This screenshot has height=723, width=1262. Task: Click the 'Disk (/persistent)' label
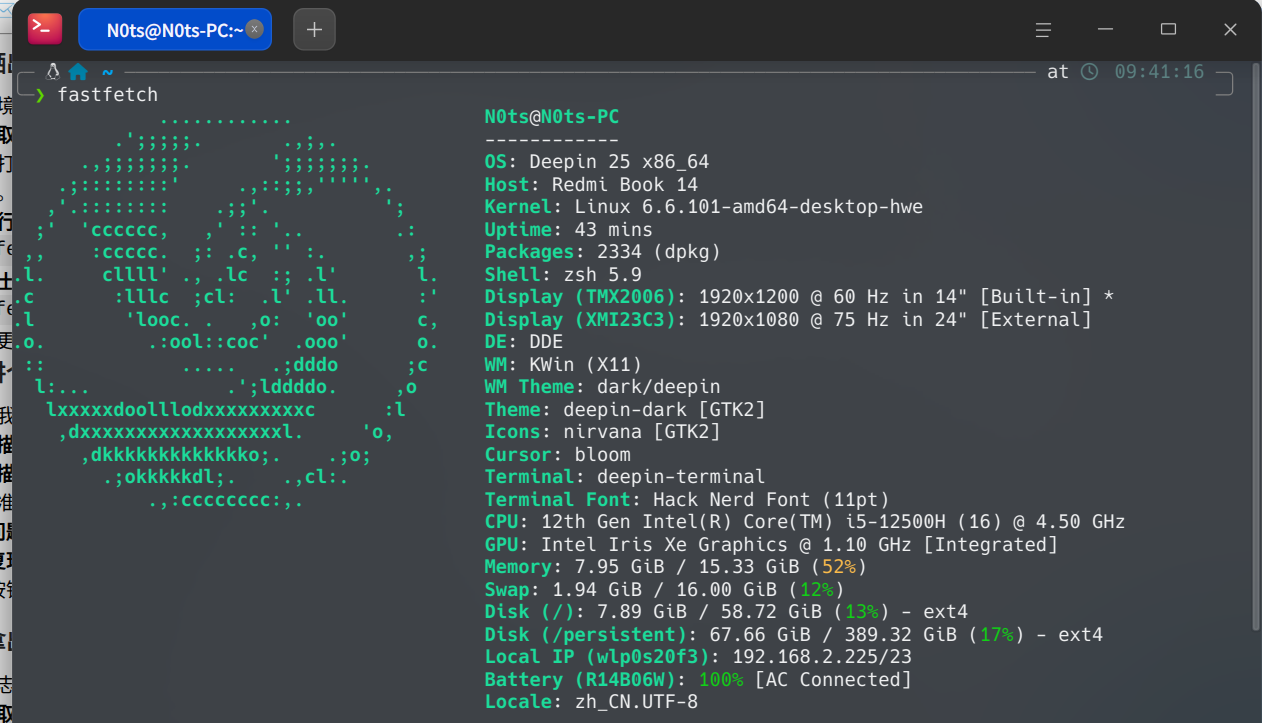point(585,634)
